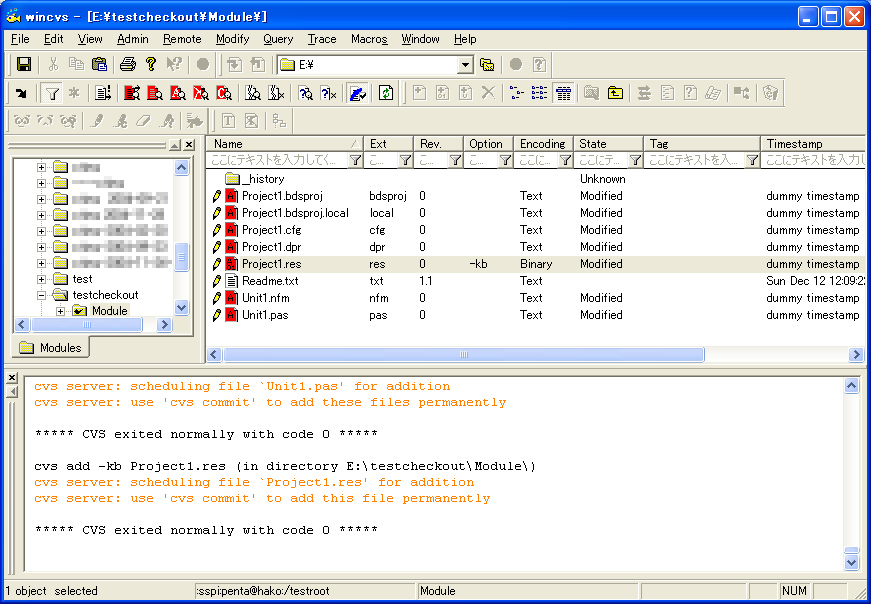Click the folder tree vertical scrollbar thumb
Viewport: 871px width, 604px height.
click(182, 257)
